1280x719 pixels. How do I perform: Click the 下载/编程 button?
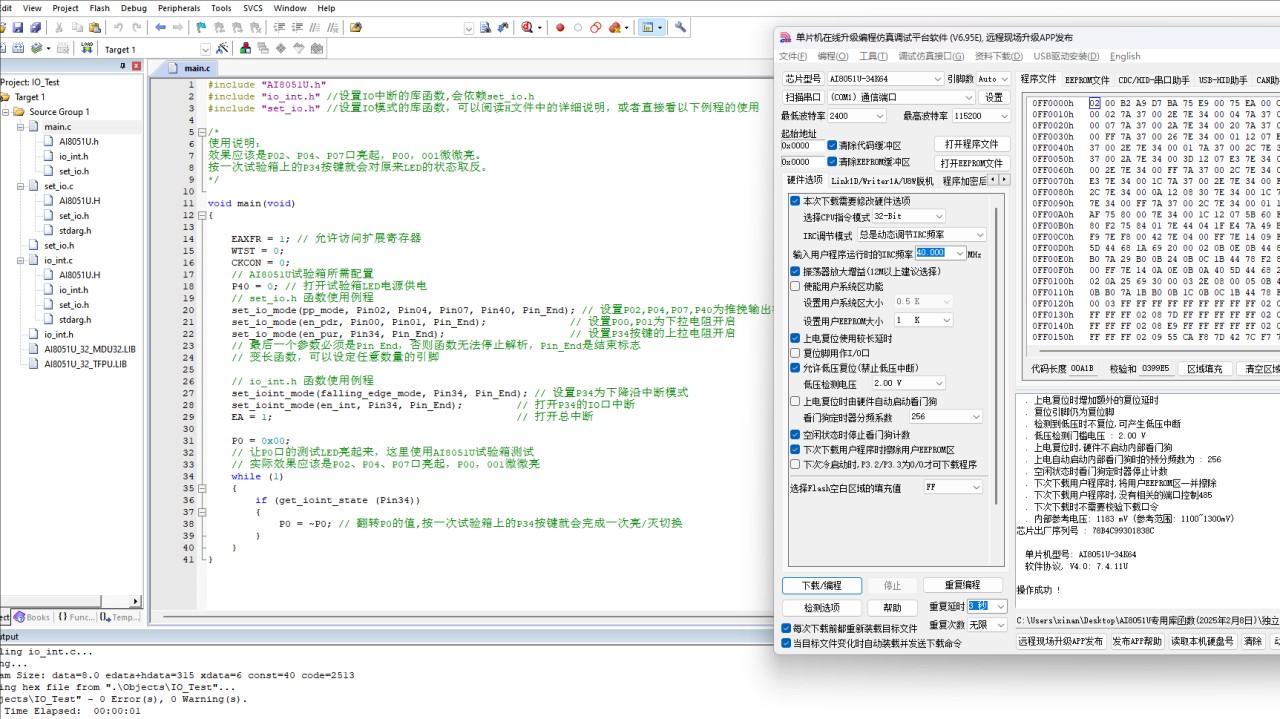(822, 585)
